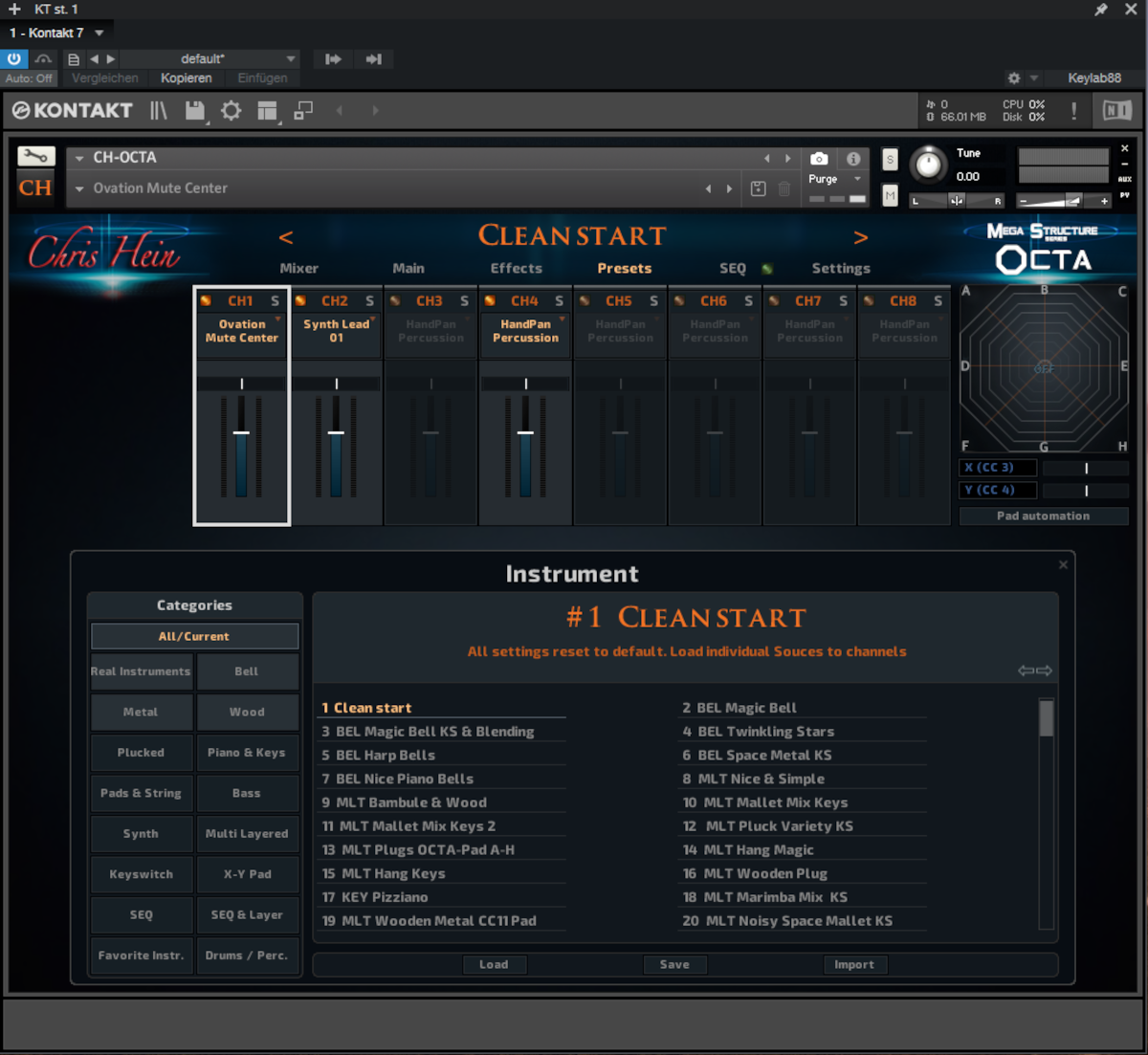This screenshot has height=1055, width=1148.
Task: Click the pin icon in the plugin title bar
Action: [x=1101, y=10]
